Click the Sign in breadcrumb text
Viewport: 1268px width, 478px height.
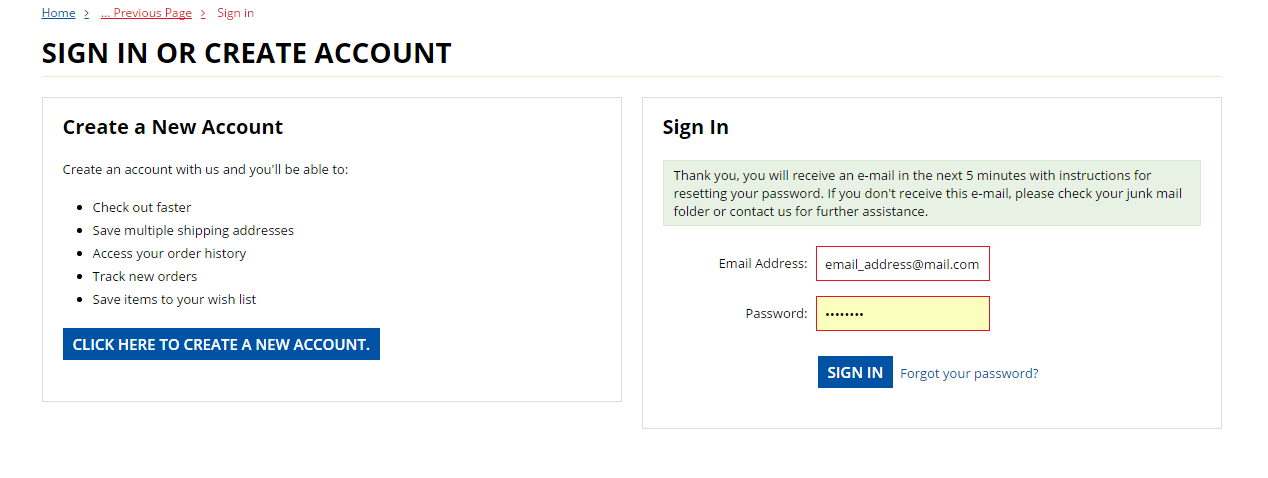235,13
